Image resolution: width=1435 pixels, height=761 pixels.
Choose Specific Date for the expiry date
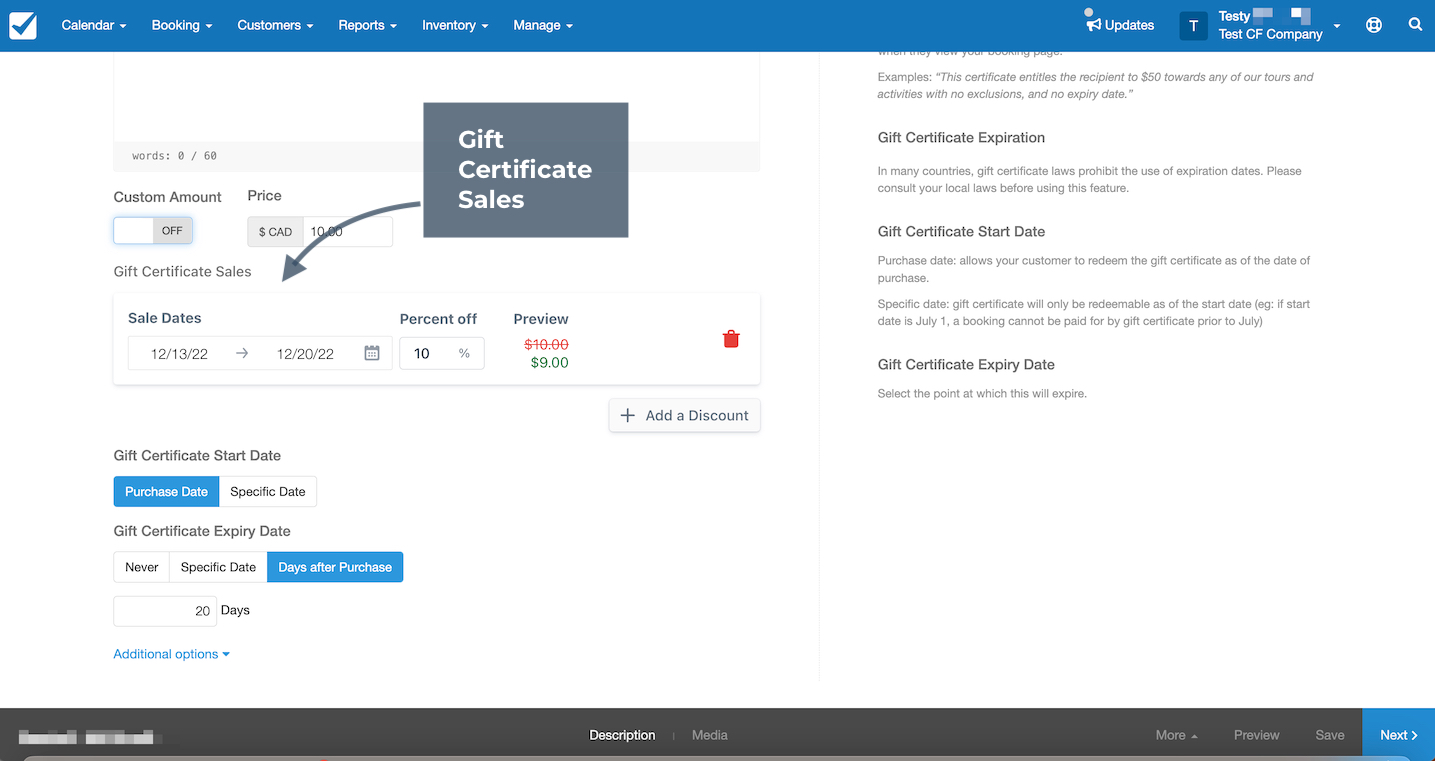(x=218, y=567)
